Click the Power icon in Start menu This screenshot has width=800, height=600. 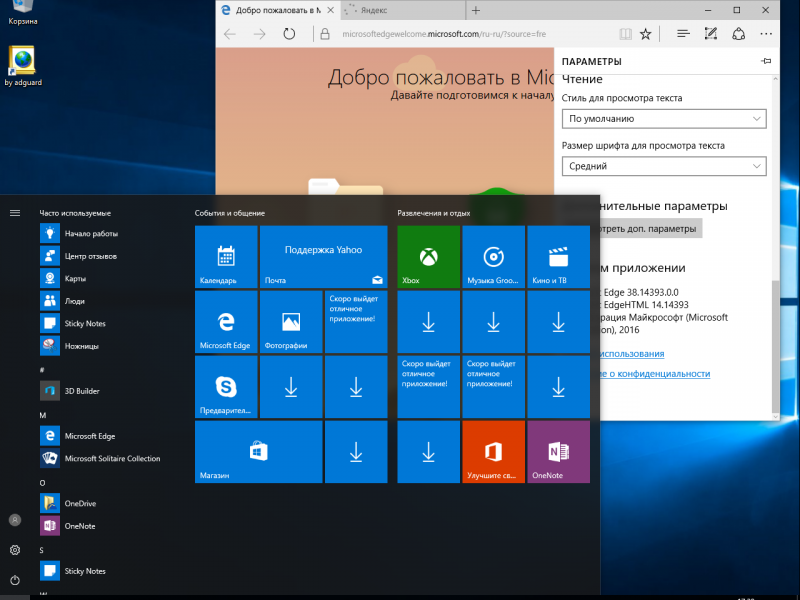15,580
